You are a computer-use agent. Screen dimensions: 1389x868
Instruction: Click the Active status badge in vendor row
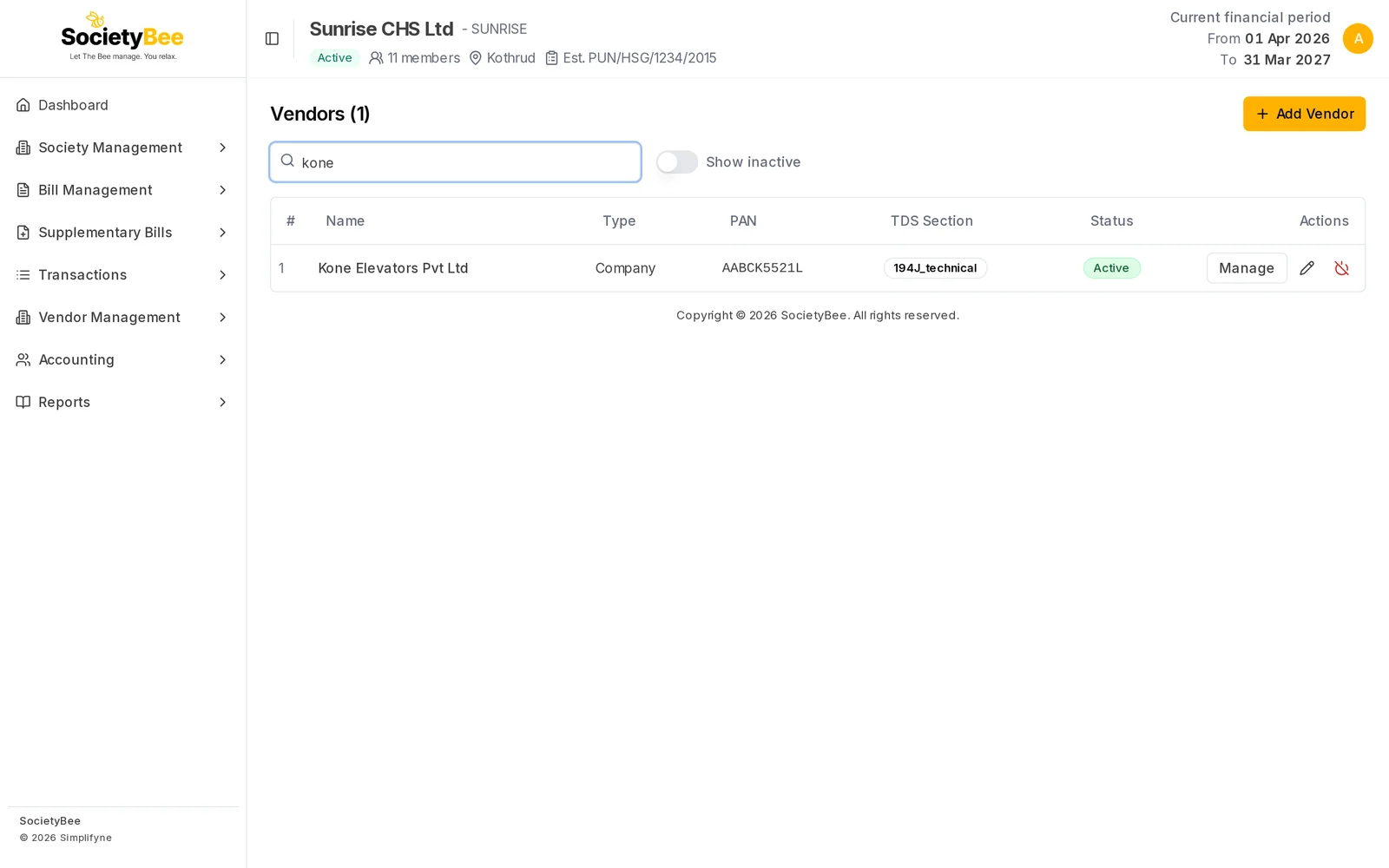coord(1111,268)
